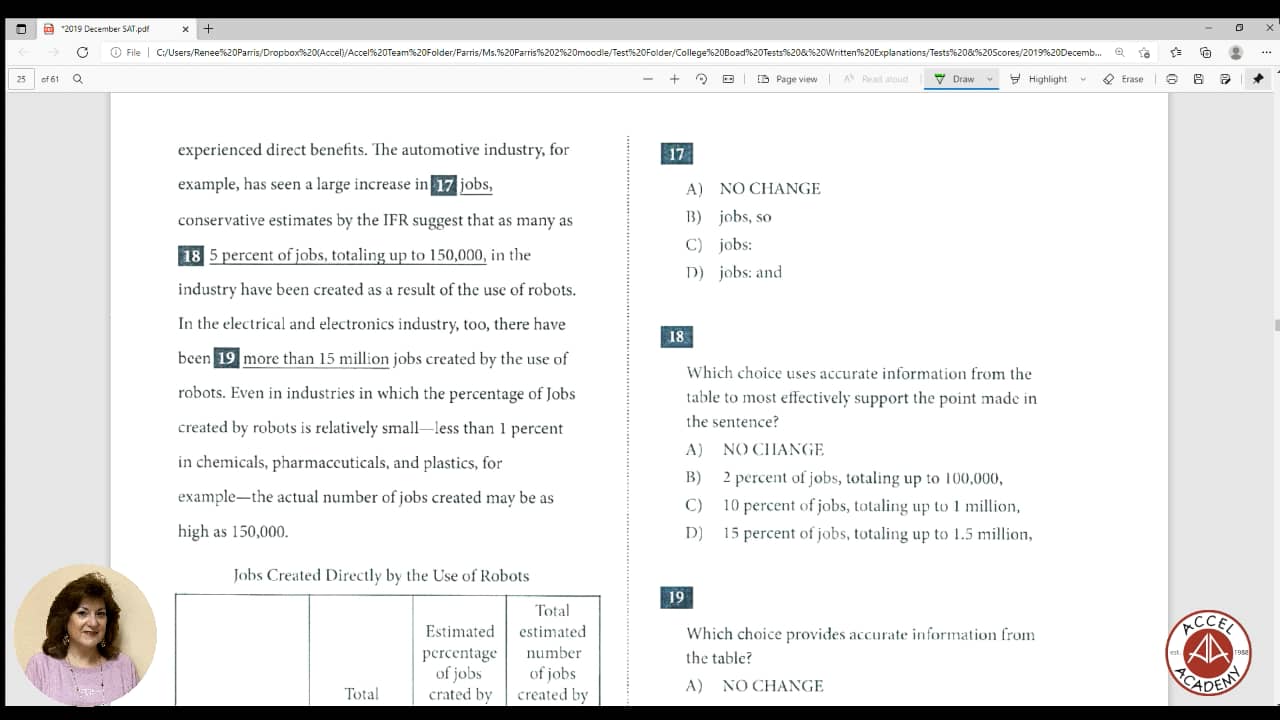Image resolution: width=1280 pixels, height=720 pixels.
Task: Click the search icon in PDF toolbar
Action: (x=78, y=79)
